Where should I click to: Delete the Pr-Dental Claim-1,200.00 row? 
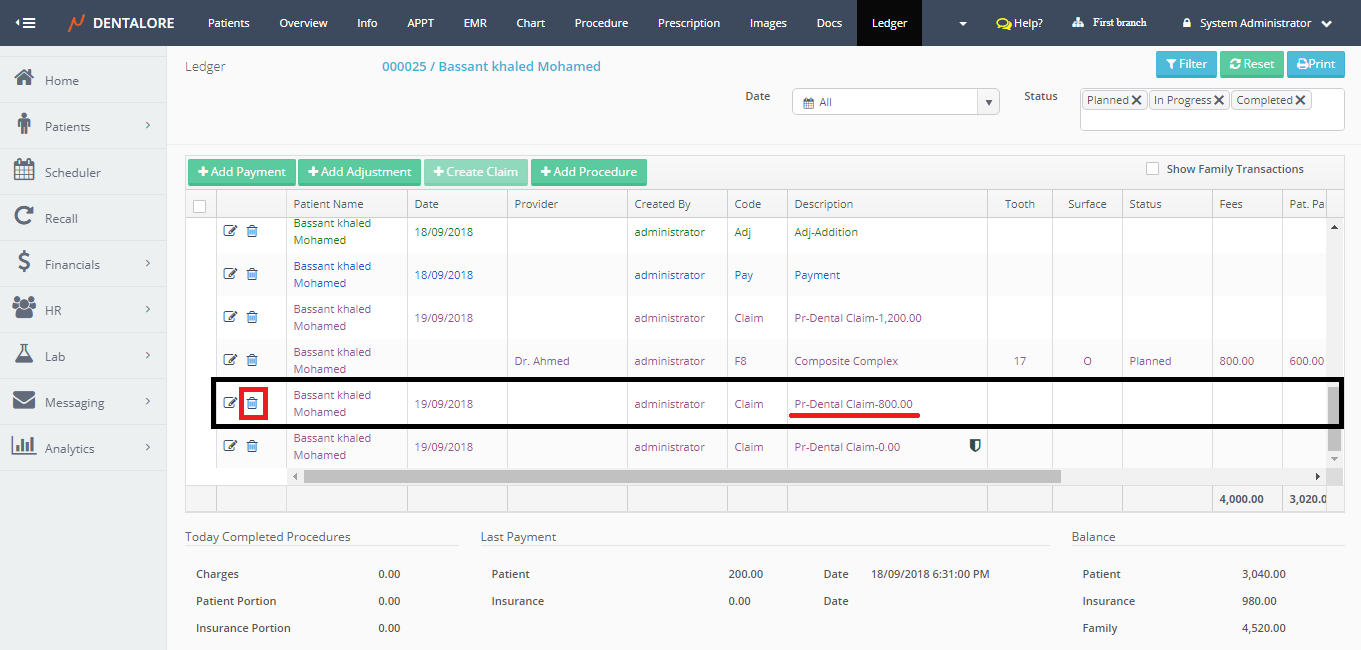tap(252, 317)
